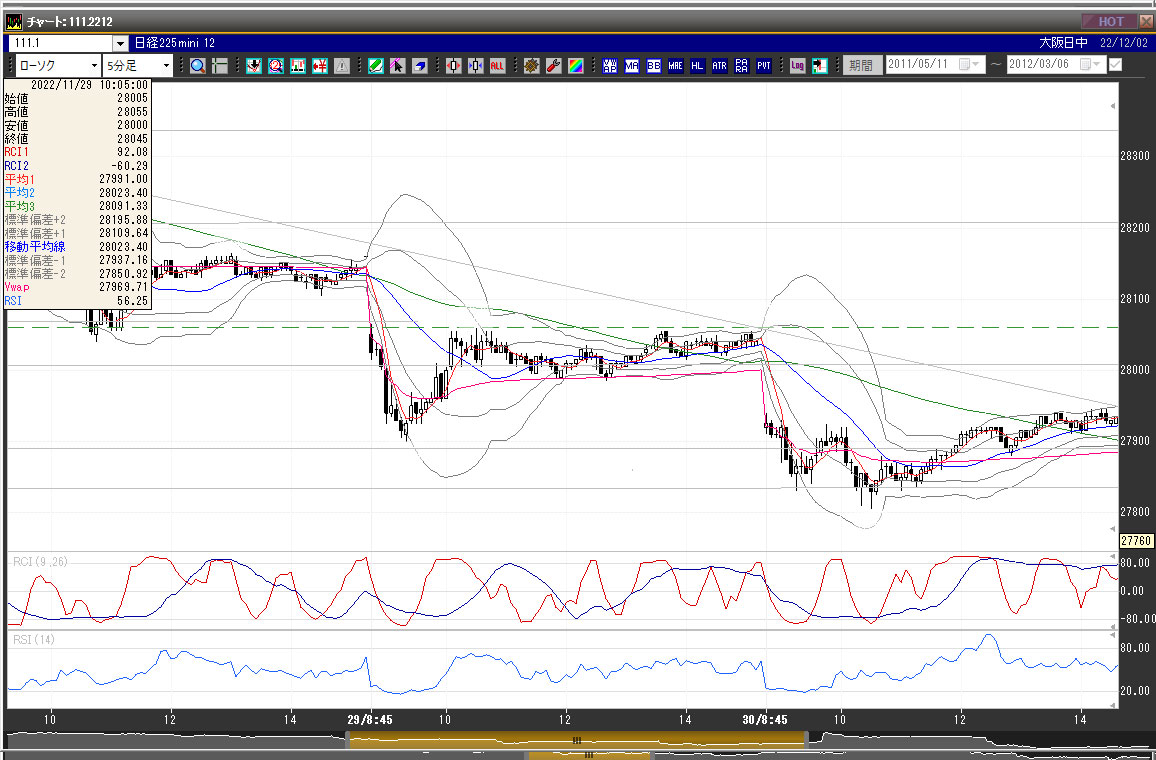Open the start date 2011/05/11 calendar dropdown
Viewport: 1156px width, 760px height.
coord(970,65)
